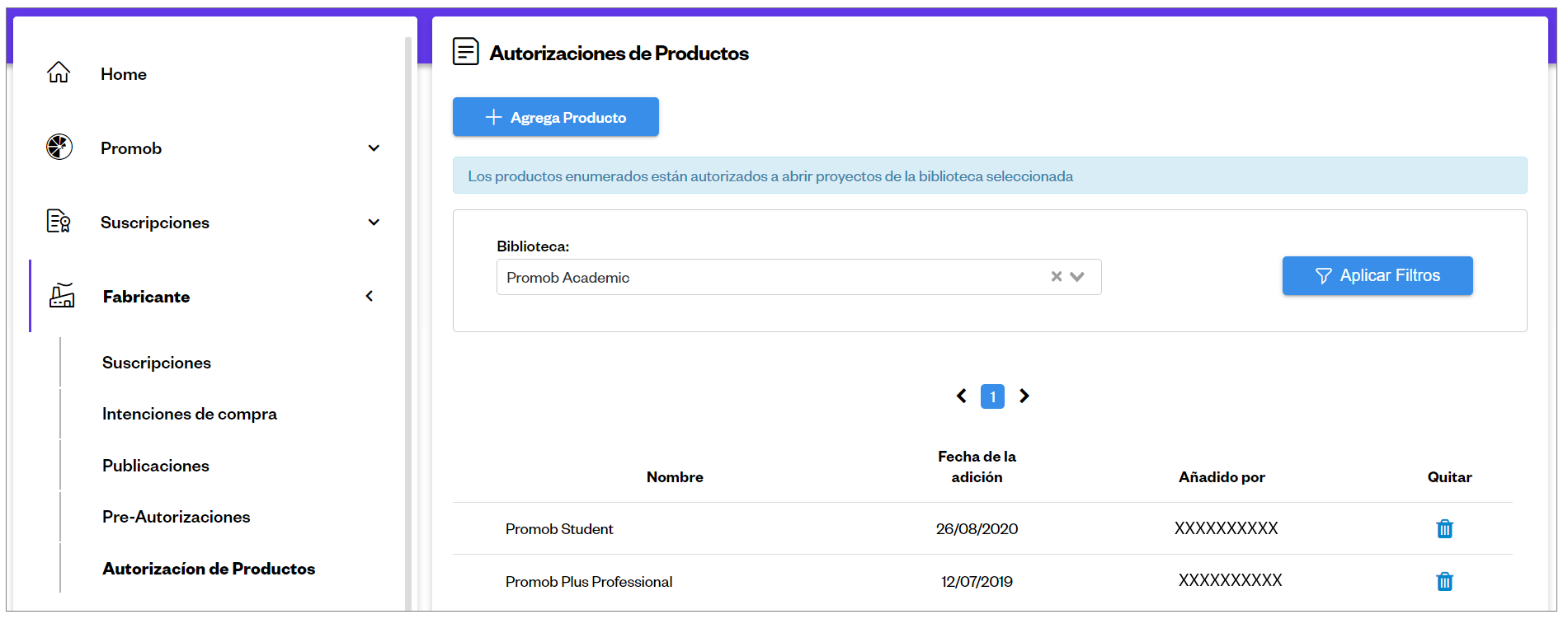Click the sidebar vertical scrollbar
Viewport: 1568px width, 619px height.
pyautogui.click(x=407, y=323)
